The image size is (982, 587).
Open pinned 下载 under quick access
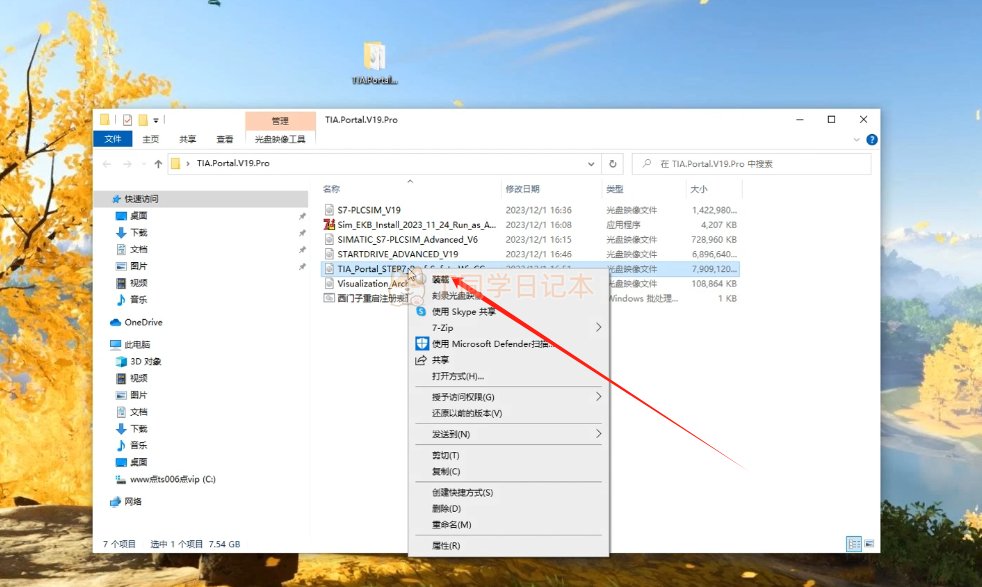(x=138, y=232)
